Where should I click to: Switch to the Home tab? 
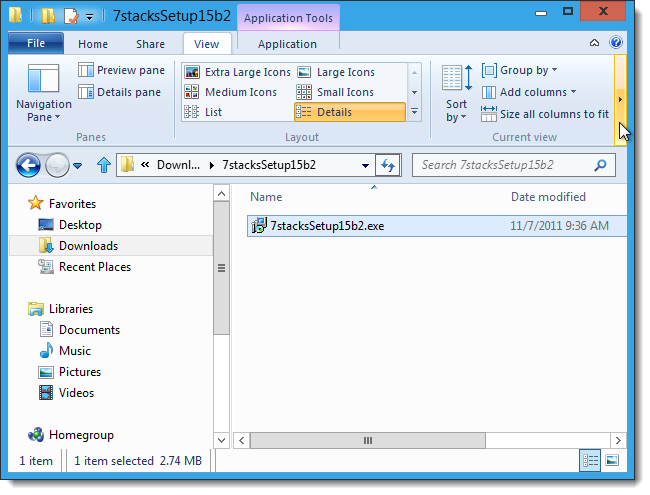point(93,44)
